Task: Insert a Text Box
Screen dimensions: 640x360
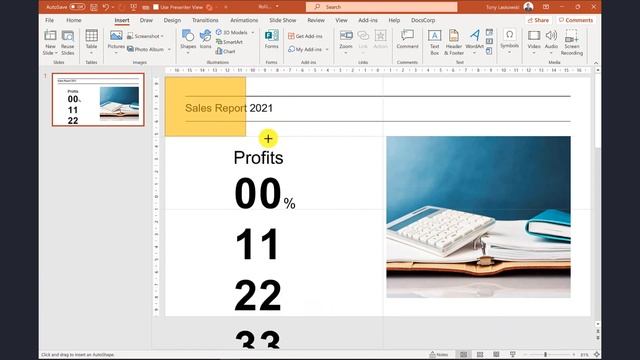Action: [434, 42]
